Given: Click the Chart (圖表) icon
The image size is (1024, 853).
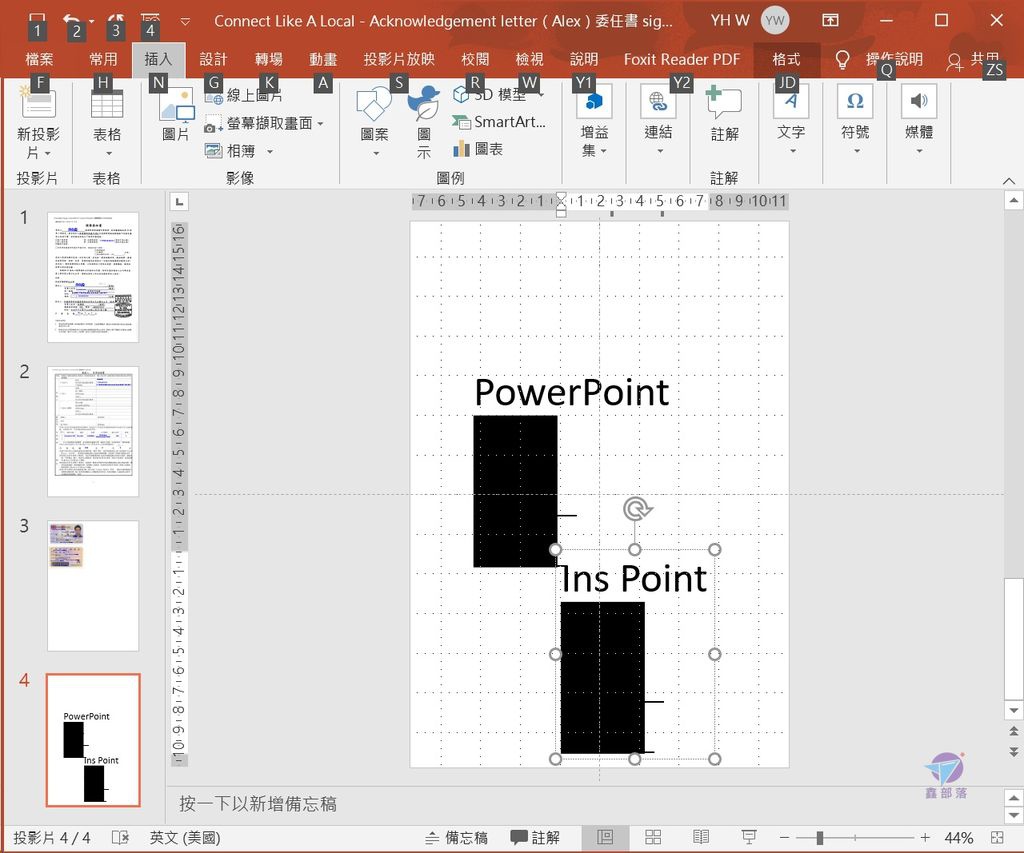Looking at the screenshot, I should tap(462, 149).
